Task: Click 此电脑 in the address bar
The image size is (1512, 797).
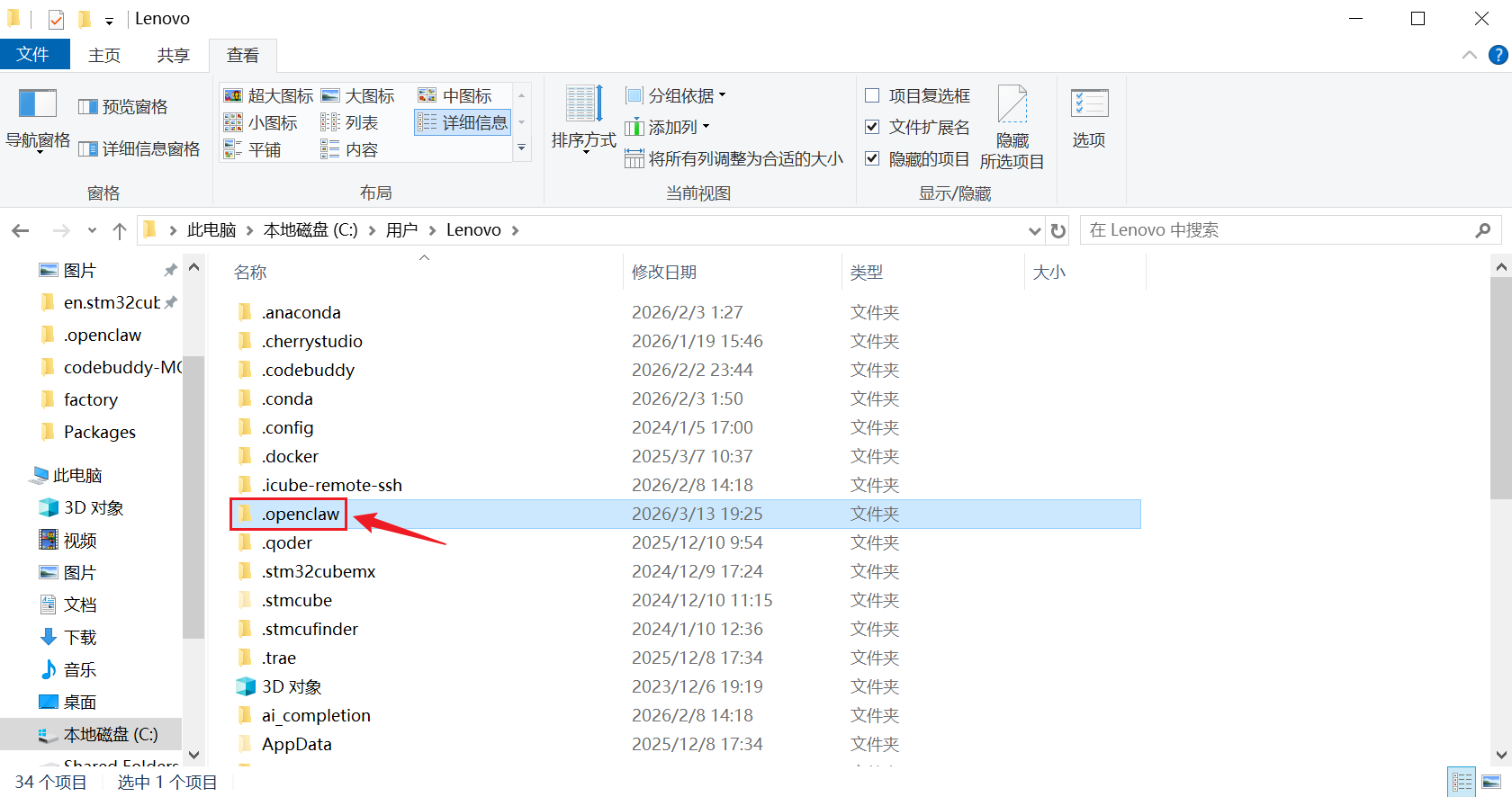Action: click(x=211, y=230)
